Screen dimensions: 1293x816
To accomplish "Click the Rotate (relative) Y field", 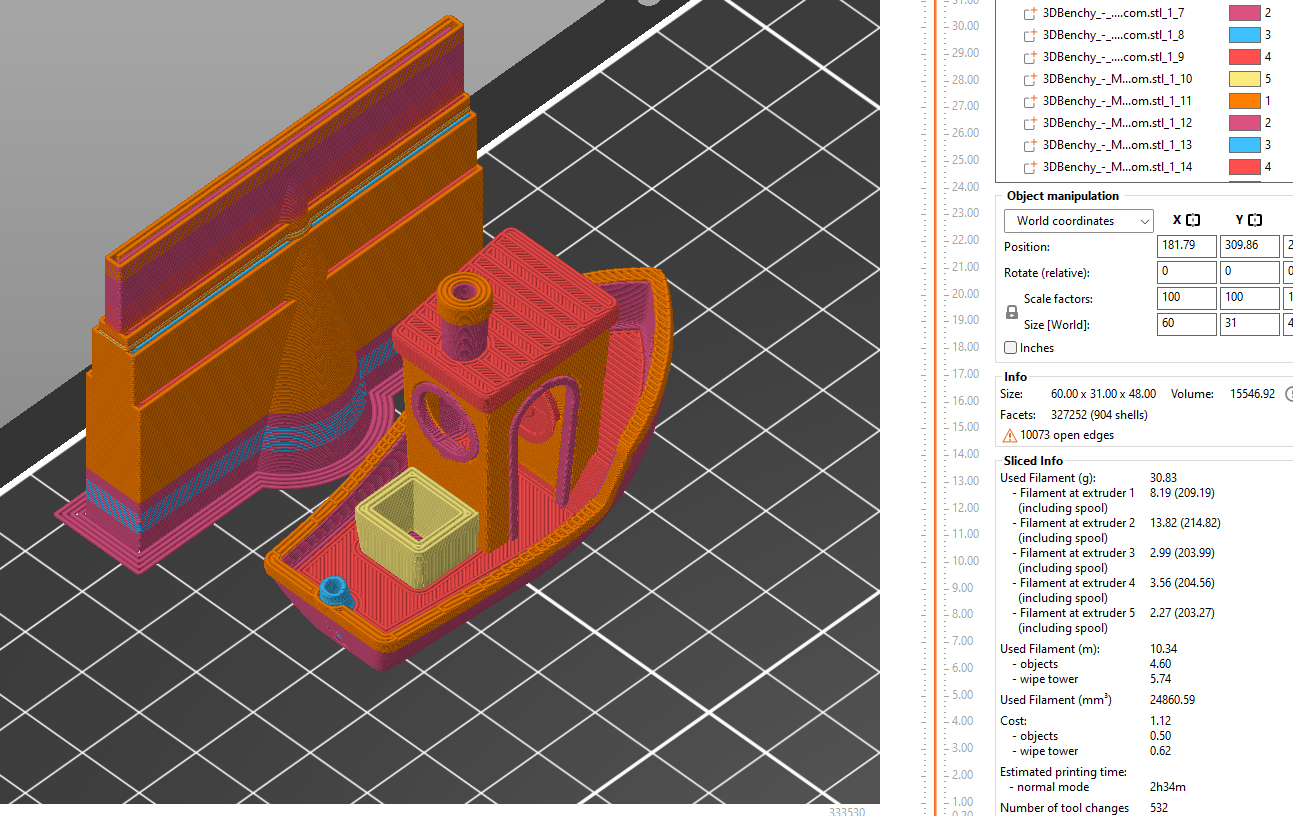I will point(1249,272).
